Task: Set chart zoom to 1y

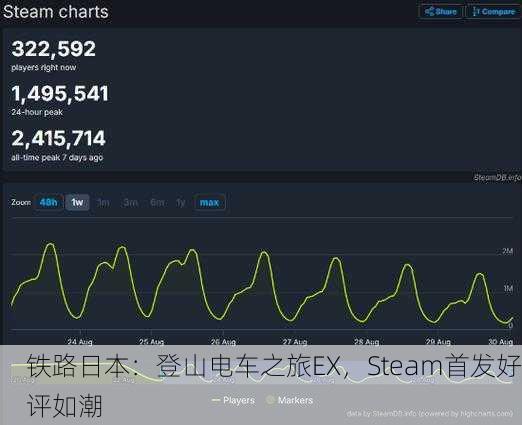Action: point(181,202)
